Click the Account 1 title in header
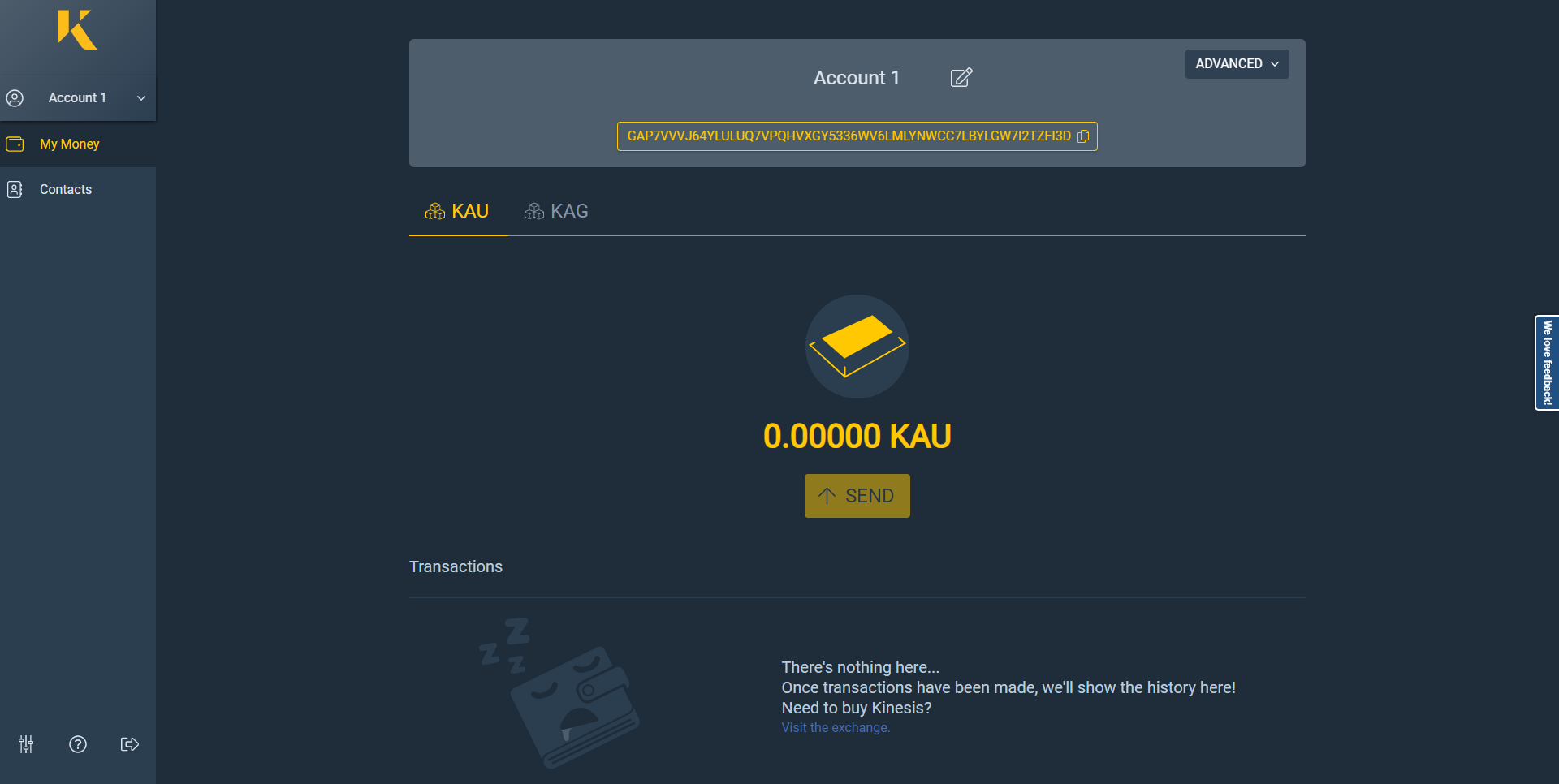 point(856,78)
